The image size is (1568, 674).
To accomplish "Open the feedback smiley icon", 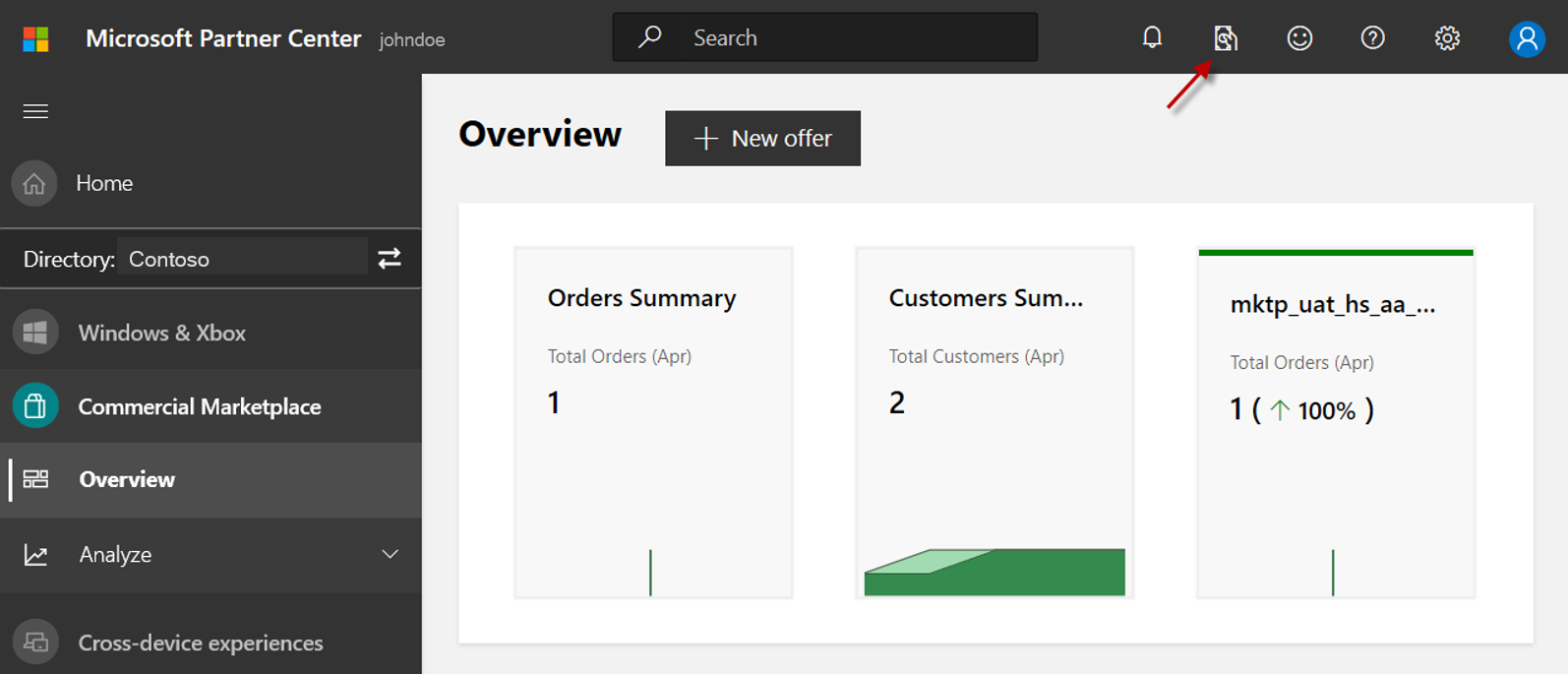I will click(x=1299, y=38).
